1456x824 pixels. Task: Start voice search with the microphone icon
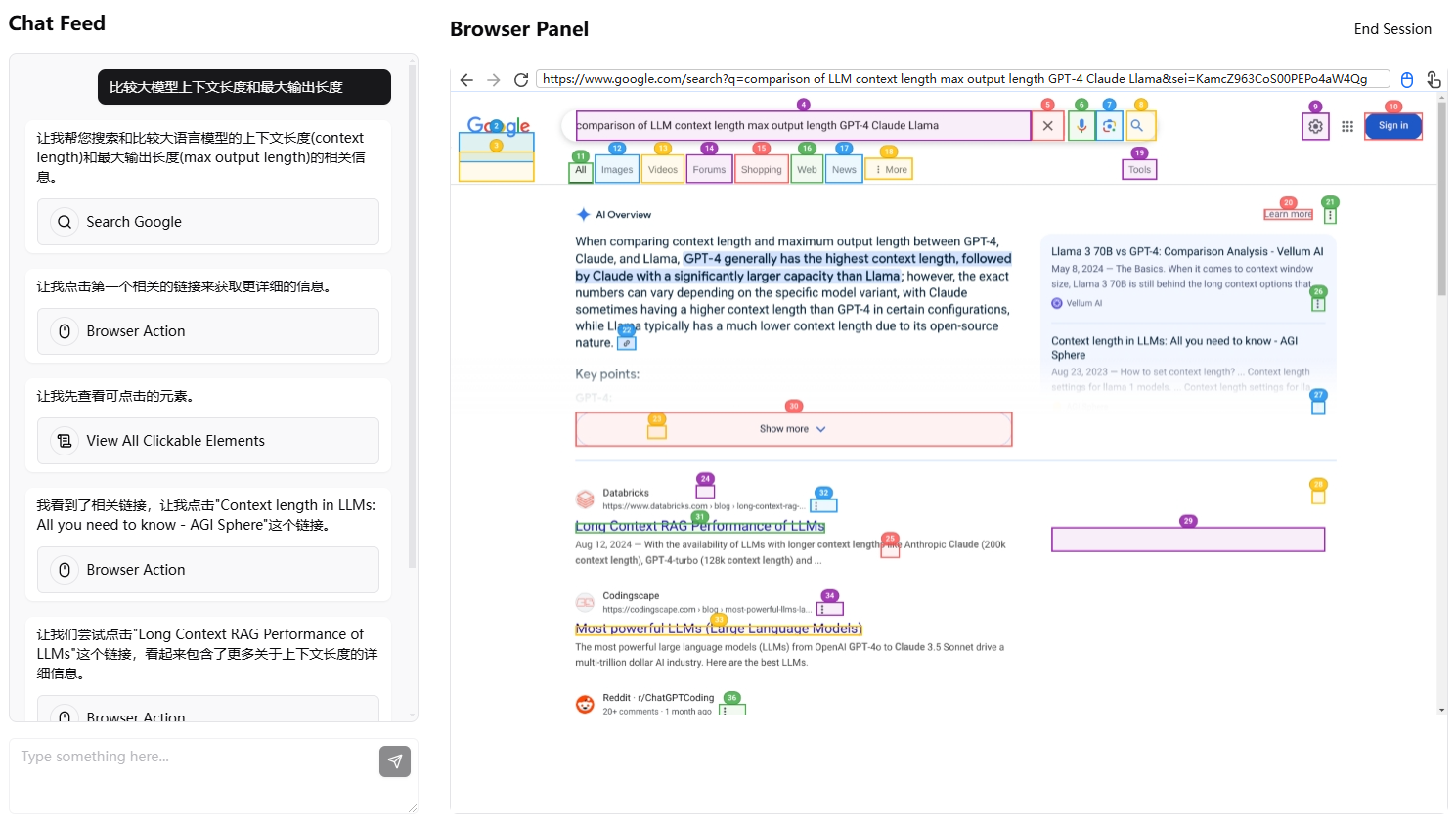click(x=1081, y=126)
